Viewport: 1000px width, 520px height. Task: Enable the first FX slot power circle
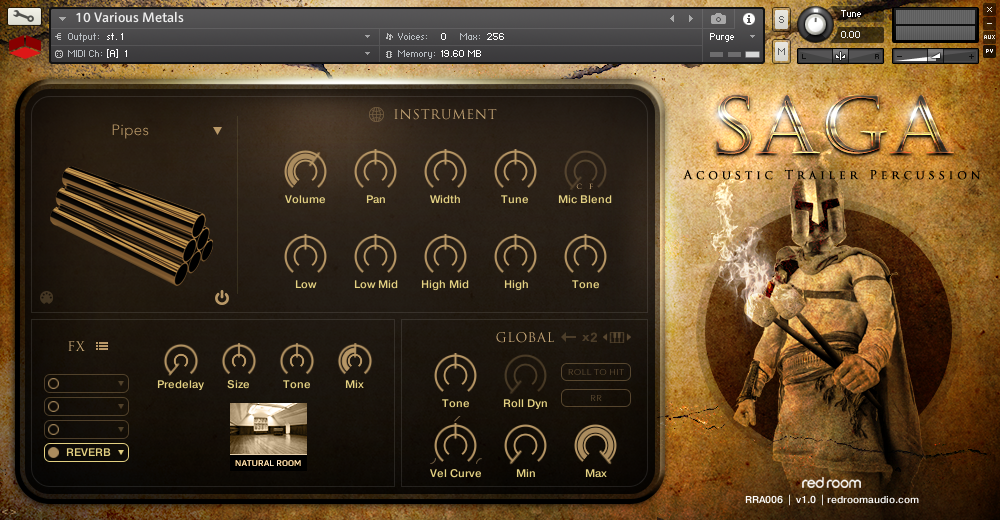54,383
